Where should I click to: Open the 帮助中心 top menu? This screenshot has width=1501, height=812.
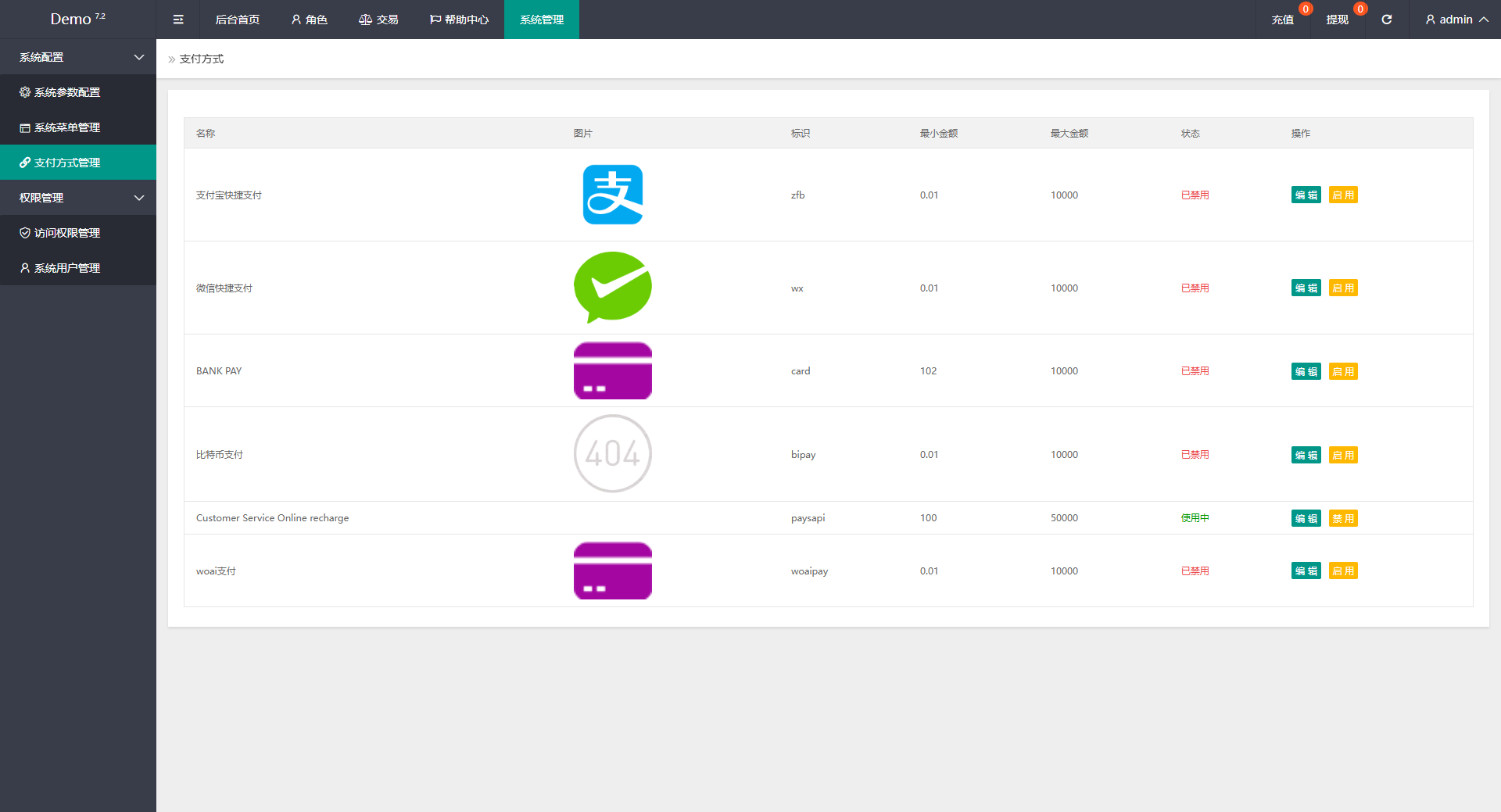click(459, 20)
